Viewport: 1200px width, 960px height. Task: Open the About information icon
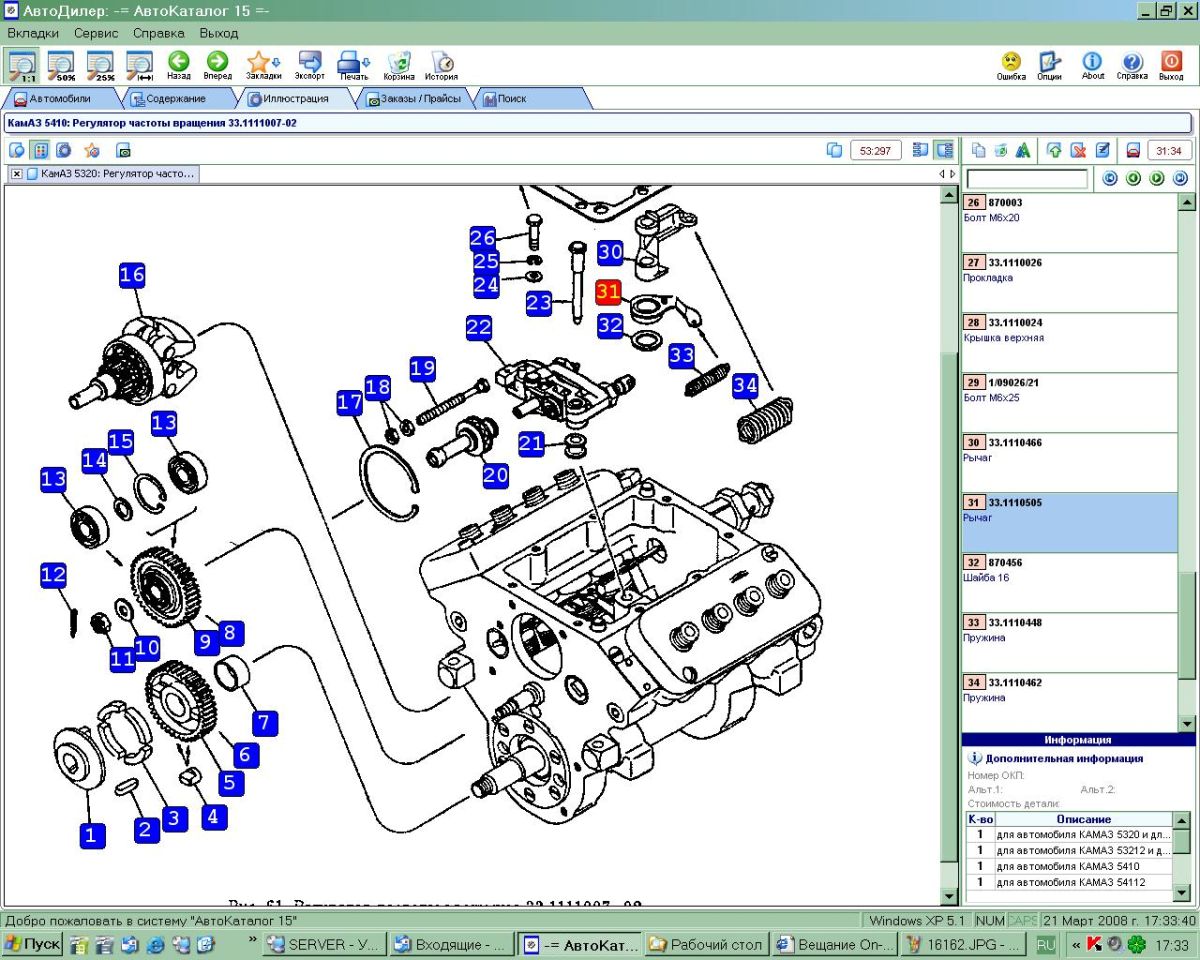1093,66
